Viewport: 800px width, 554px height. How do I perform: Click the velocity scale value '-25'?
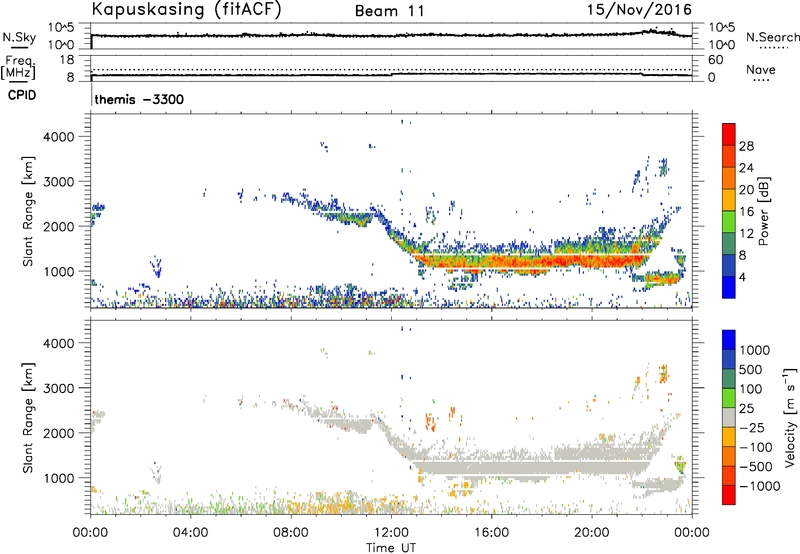click(x=752, y=427)
